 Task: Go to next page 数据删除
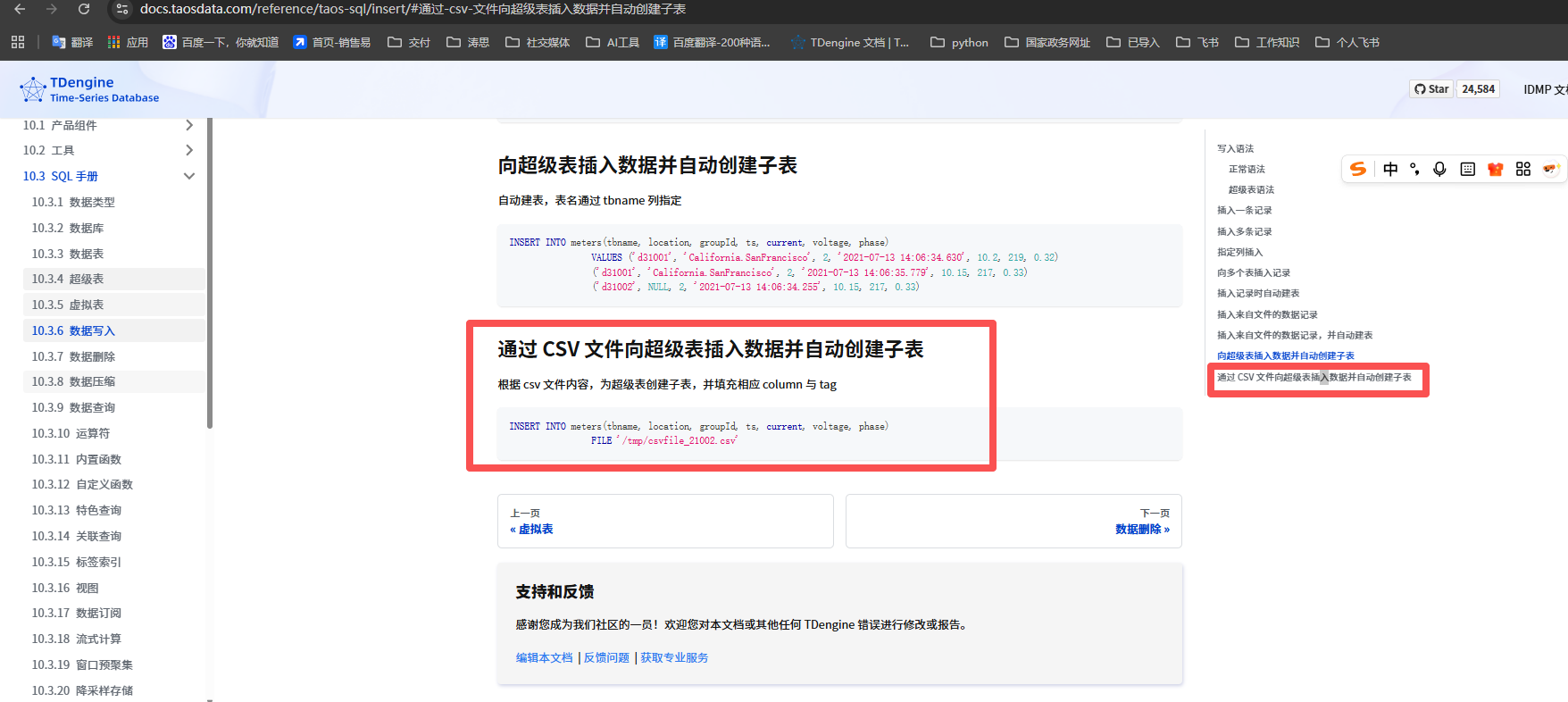[x=1141, y=529]
